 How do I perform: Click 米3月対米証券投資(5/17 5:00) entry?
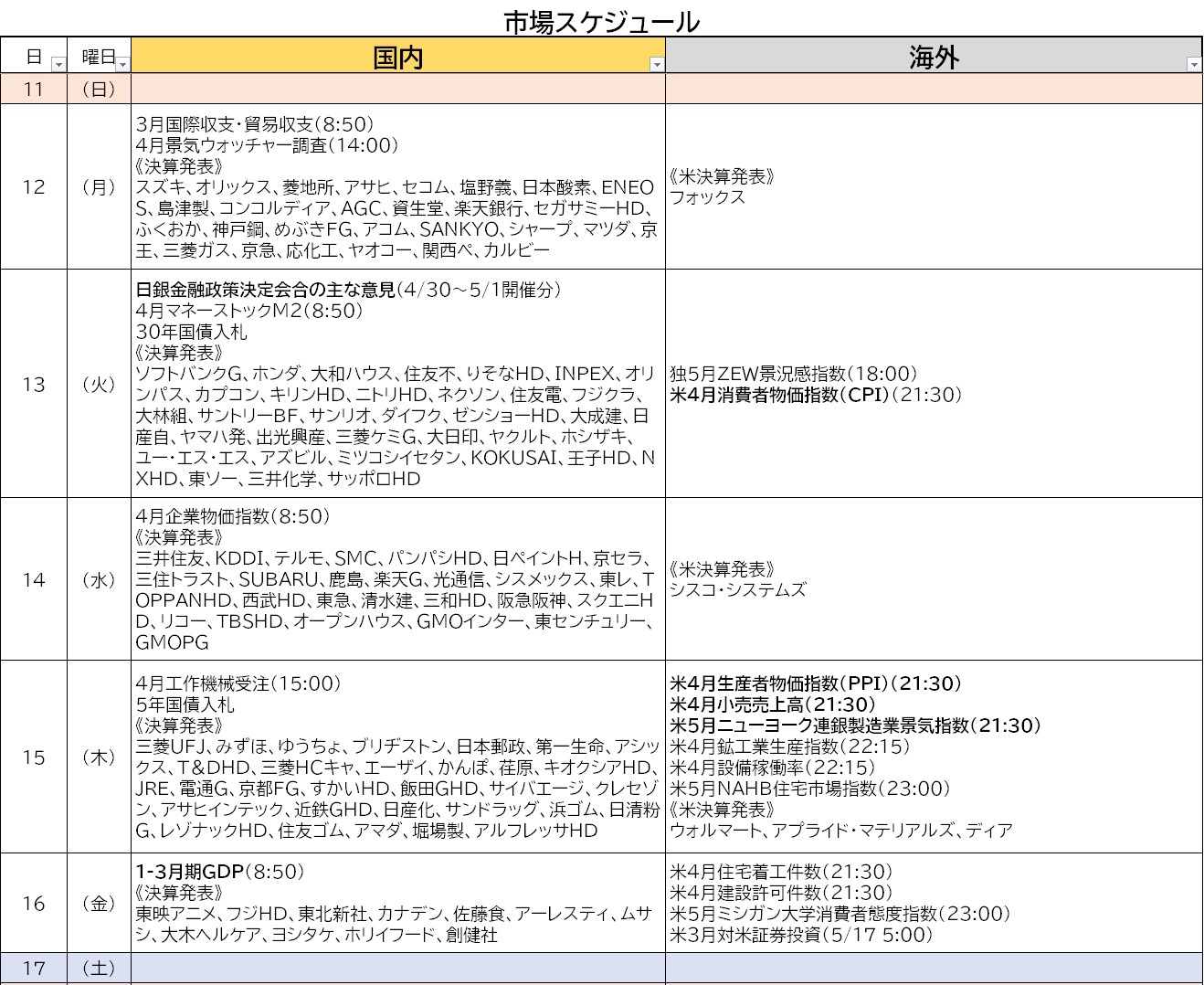pyautogui.click(x=801, y=935)
